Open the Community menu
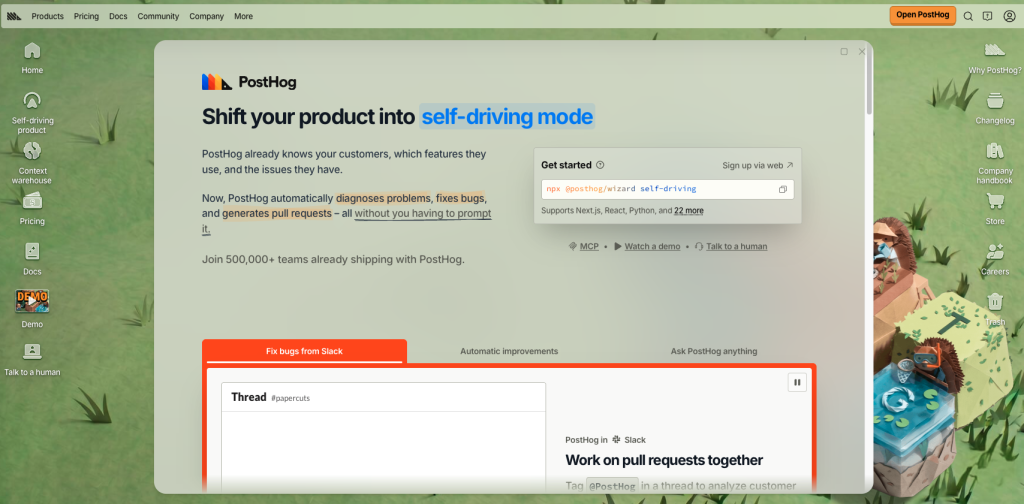The image size is (1024, 504). [158, 16]
